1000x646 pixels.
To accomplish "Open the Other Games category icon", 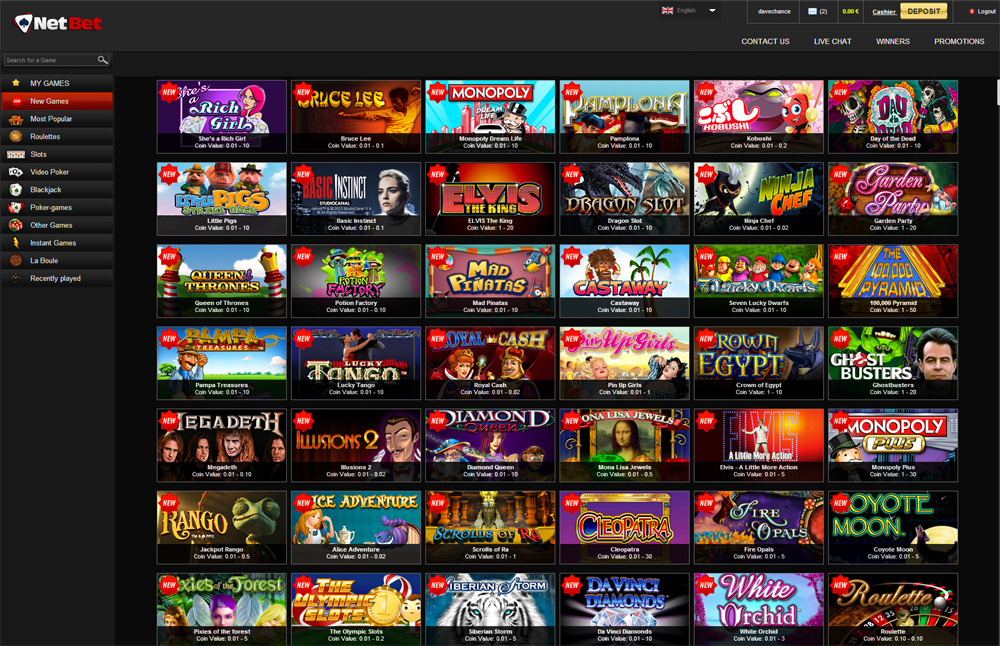I will pos(16,225).
